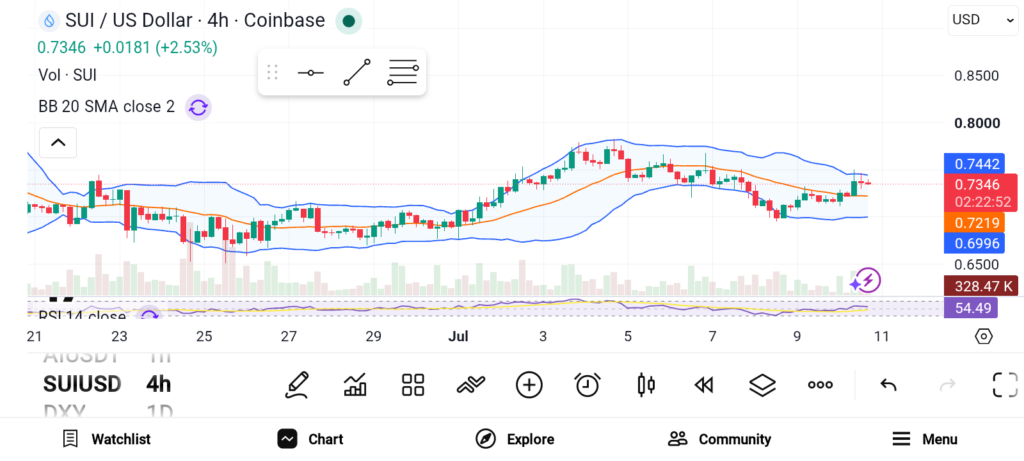Click the greyed-out redo arrow icon
The height and width of the screenshot is (461, 1024).
point(947,385)
